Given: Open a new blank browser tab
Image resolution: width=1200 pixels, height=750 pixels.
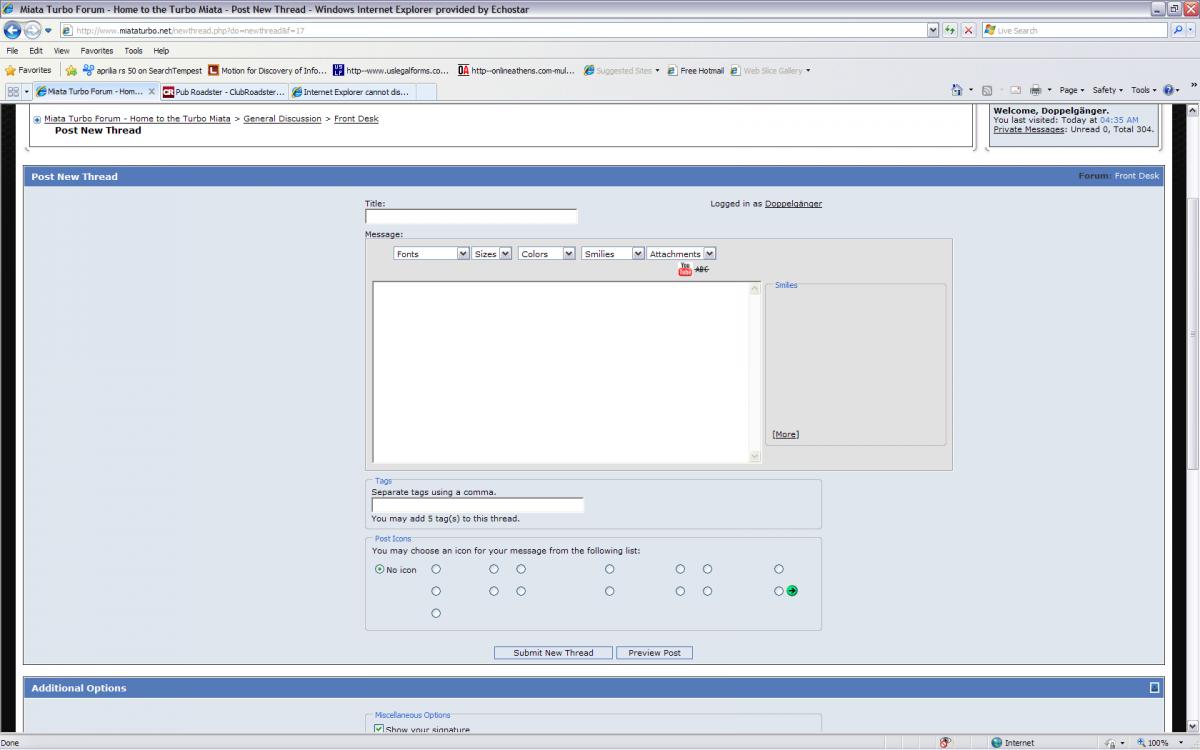Looking at the screenshot, I should pos(426,91).
